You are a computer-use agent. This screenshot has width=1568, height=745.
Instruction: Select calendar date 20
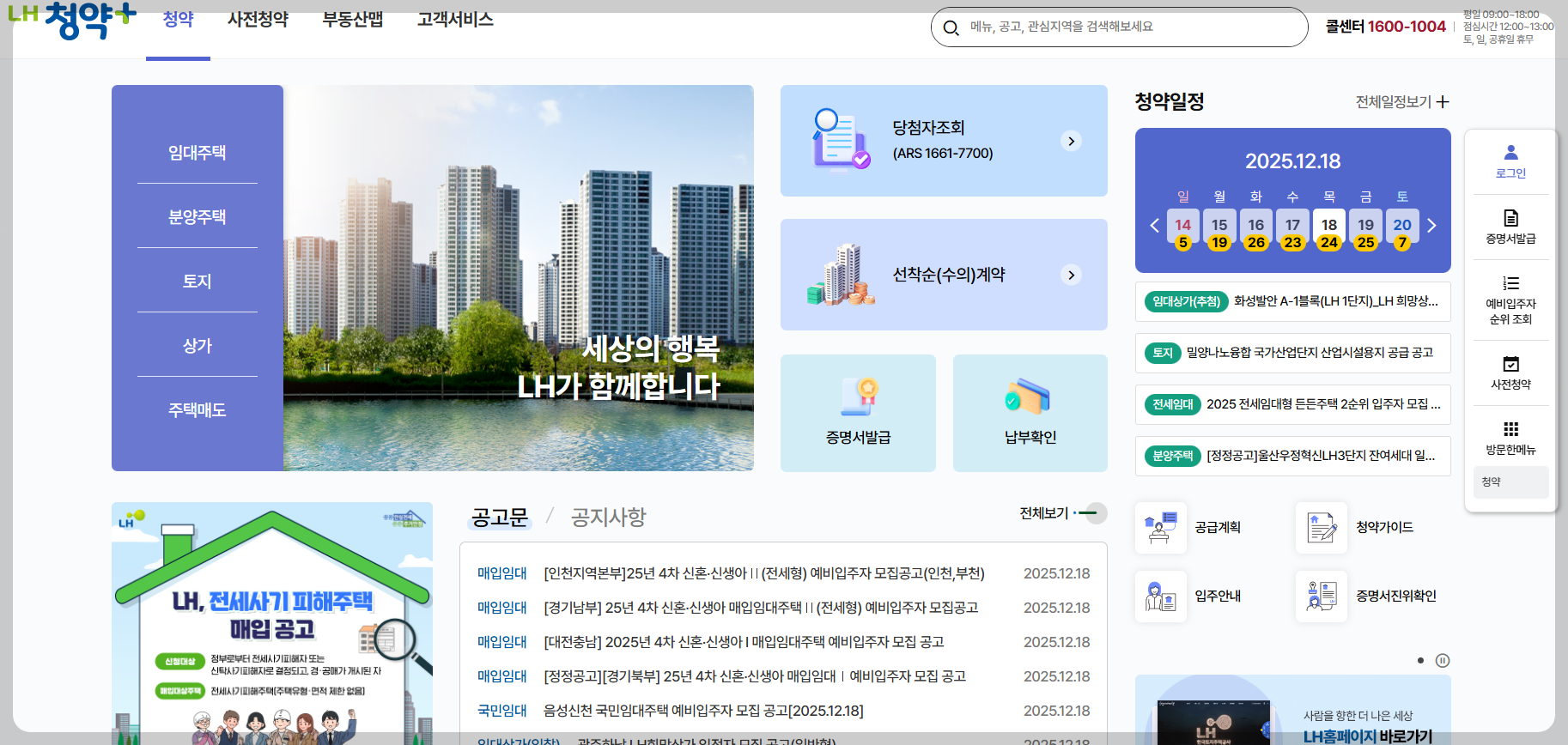click(1402, 225)
